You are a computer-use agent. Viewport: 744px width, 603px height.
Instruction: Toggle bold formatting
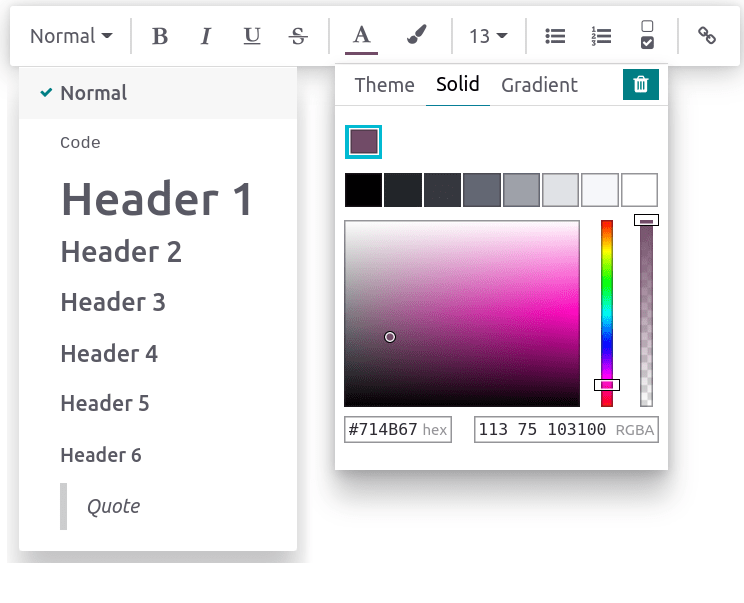tap(159, 36)
